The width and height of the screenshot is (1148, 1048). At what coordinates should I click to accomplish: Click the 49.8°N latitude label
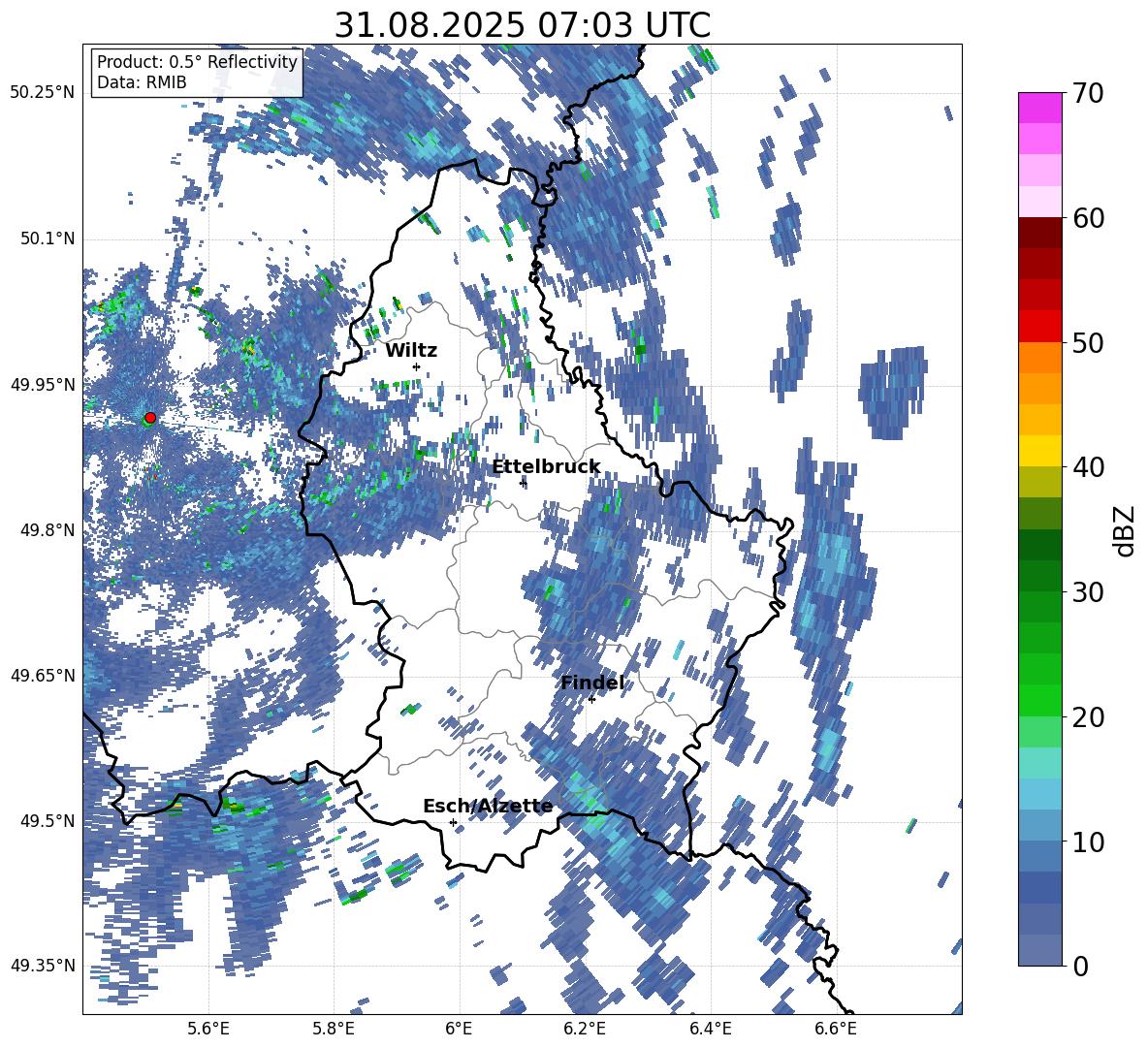click(x=48, y=530)
